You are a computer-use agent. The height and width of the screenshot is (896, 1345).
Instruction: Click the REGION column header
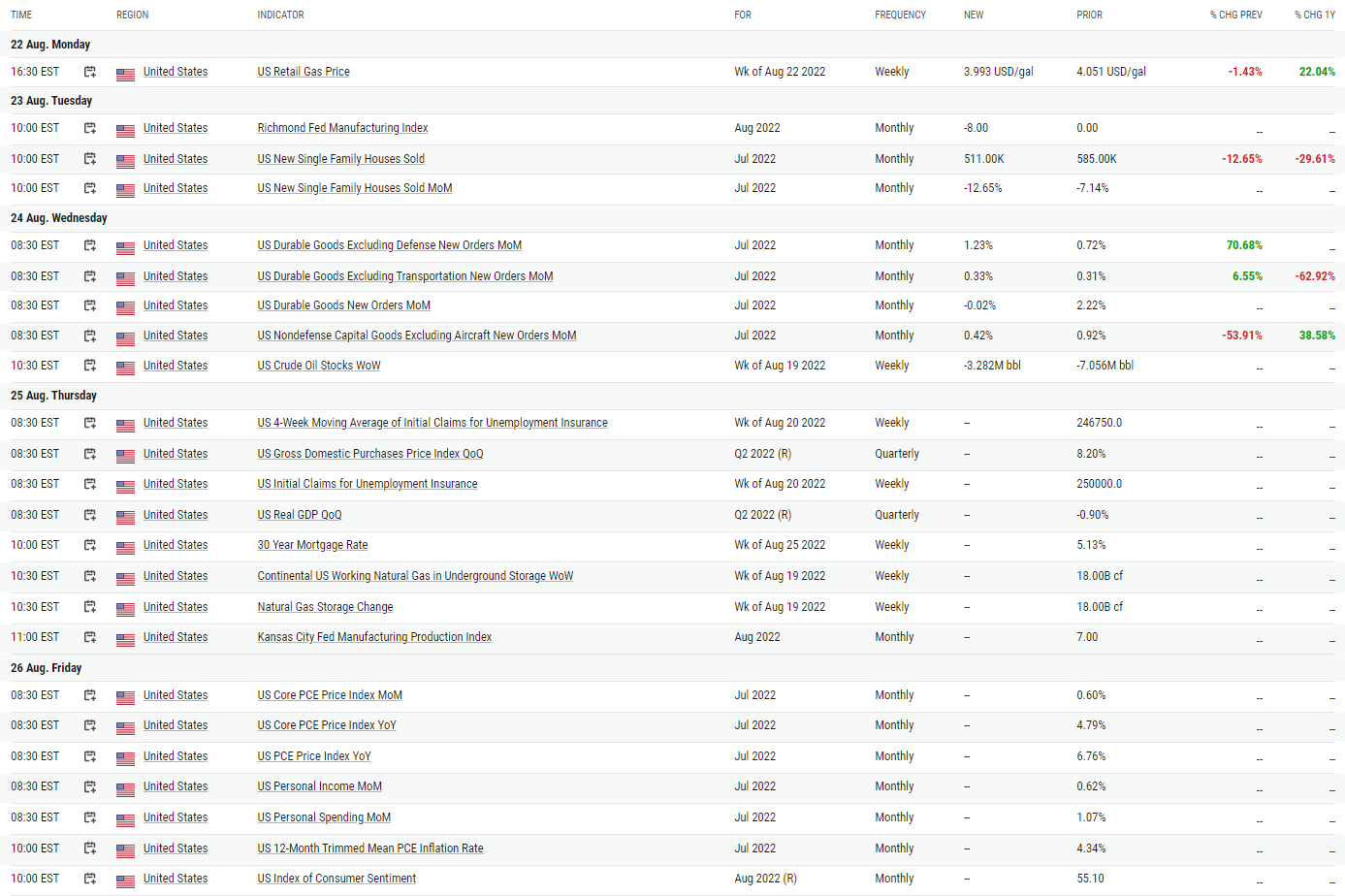pos(132,15)
